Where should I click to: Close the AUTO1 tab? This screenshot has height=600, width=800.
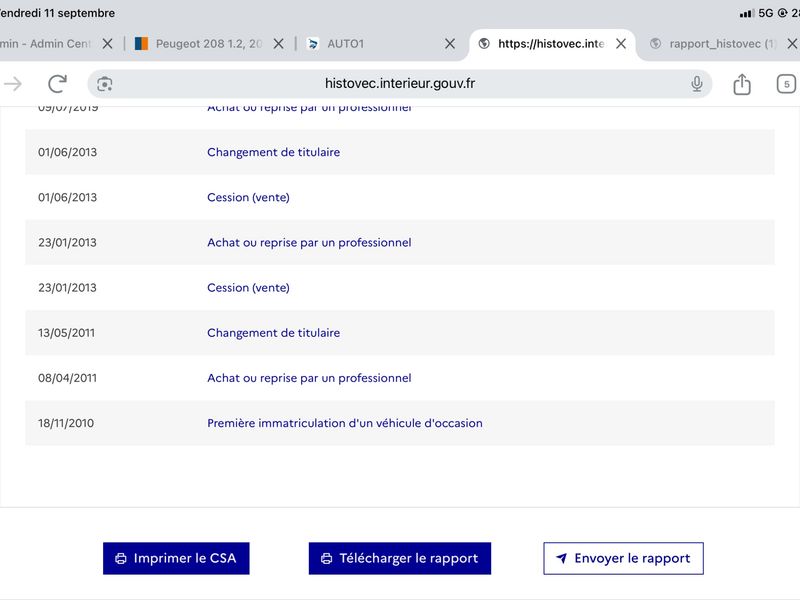point(449,44)
